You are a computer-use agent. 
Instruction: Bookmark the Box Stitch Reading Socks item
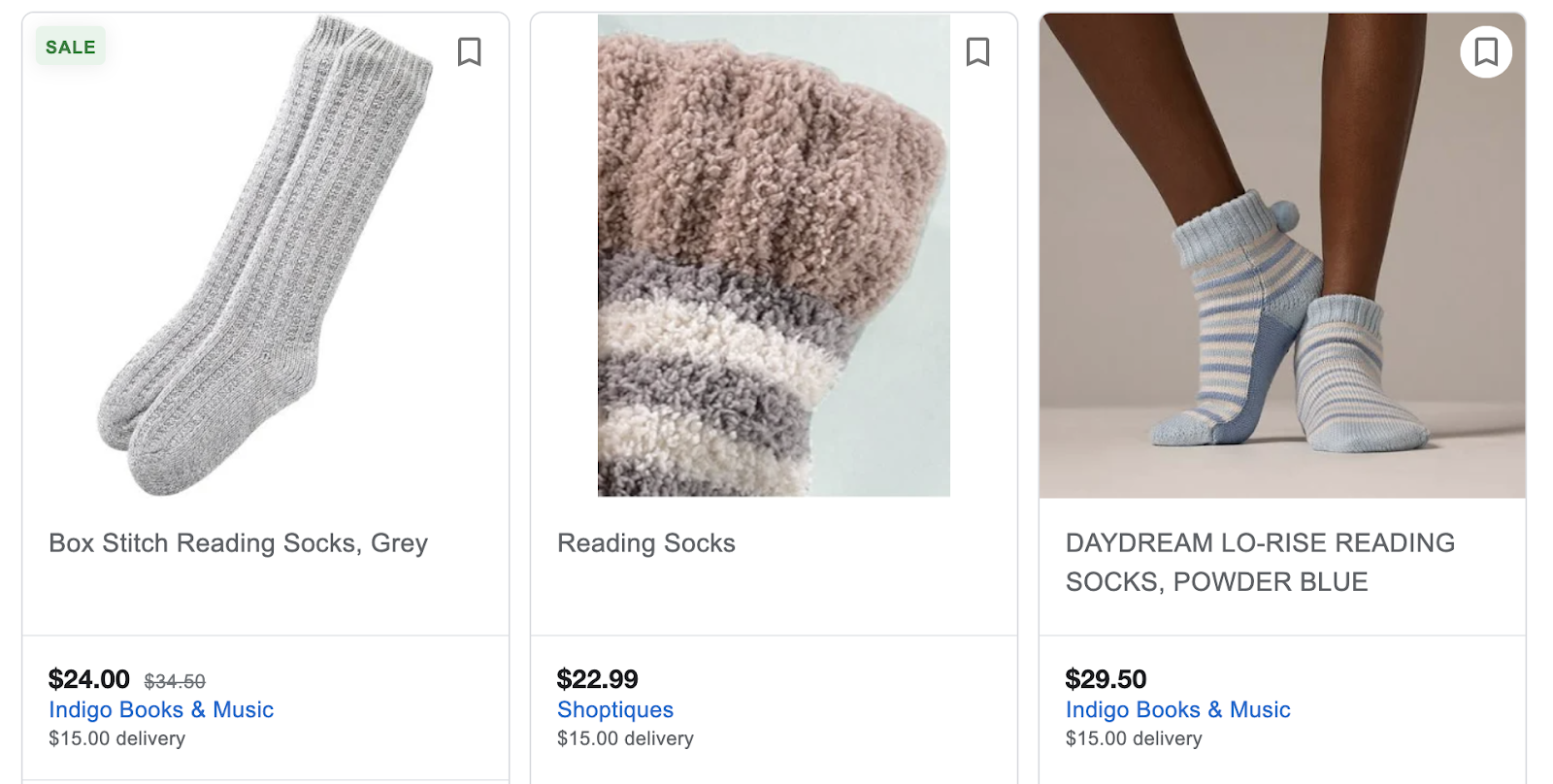point(469,51)
